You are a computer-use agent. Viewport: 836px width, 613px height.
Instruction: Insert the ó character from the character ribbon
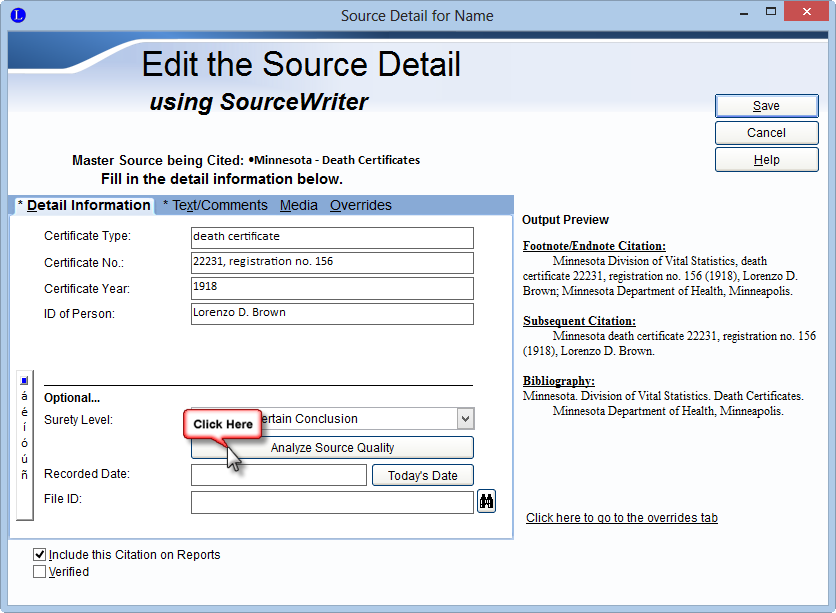point(24,443)
